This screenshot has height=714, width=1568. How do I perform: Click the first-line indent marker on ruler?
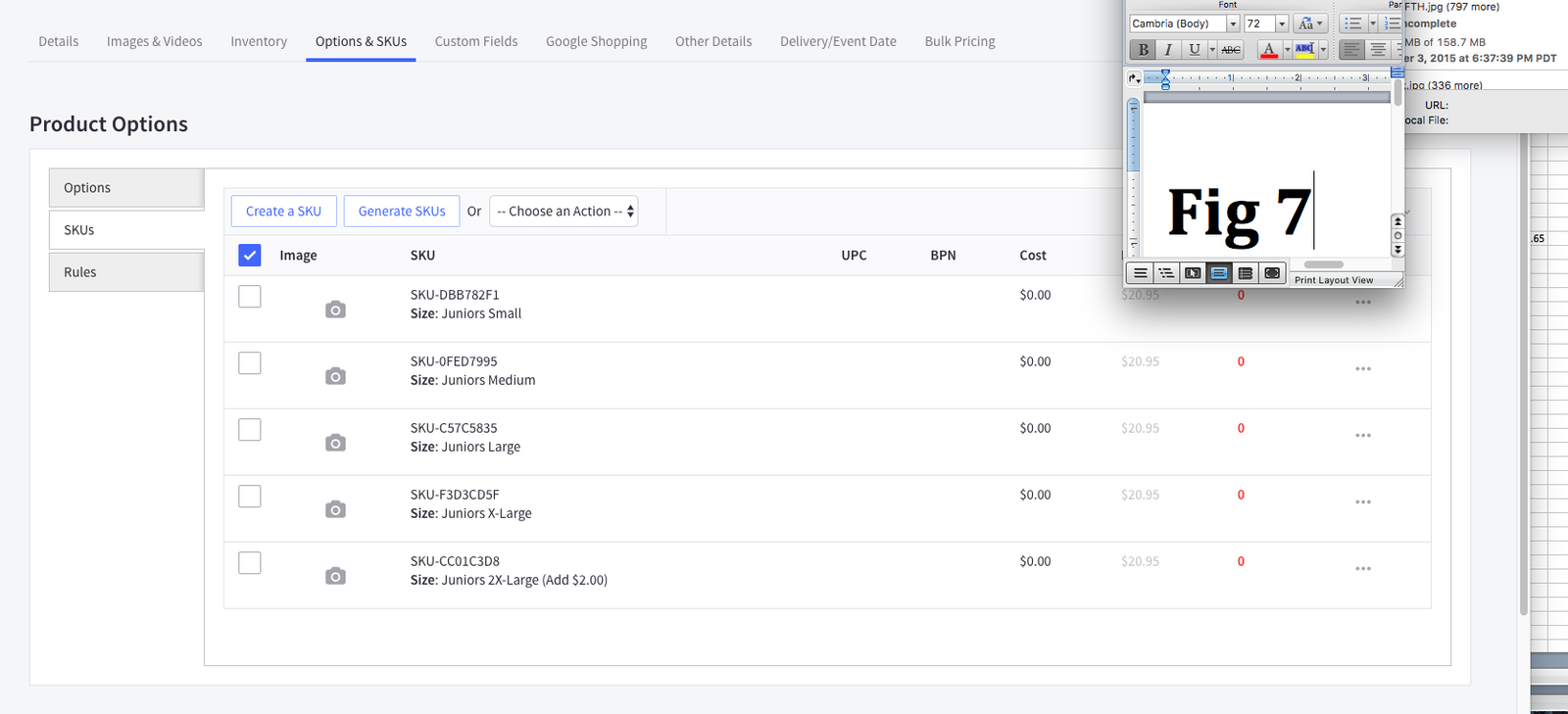coord(1165,73)
